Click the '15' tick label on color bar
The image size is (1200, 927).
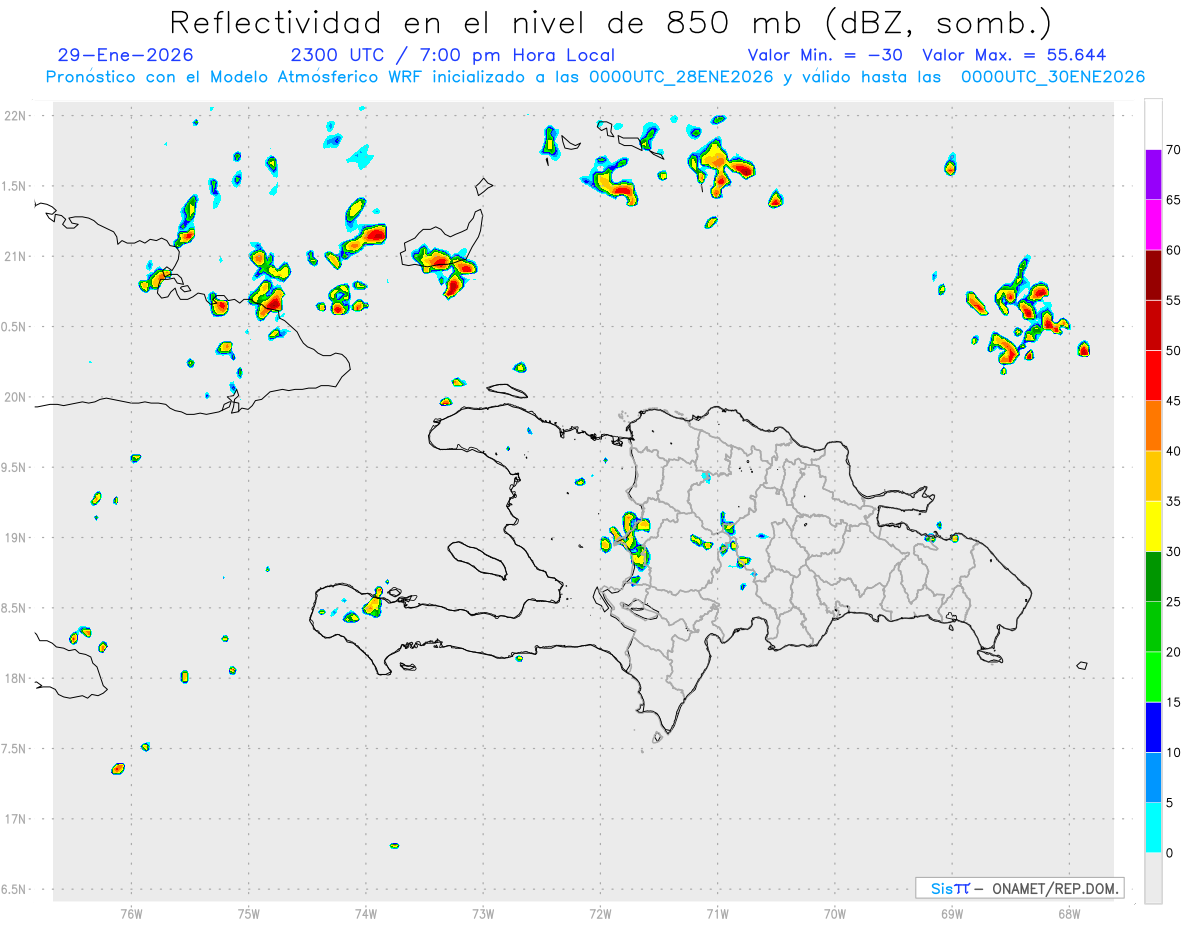click(x=1173, y=703)
